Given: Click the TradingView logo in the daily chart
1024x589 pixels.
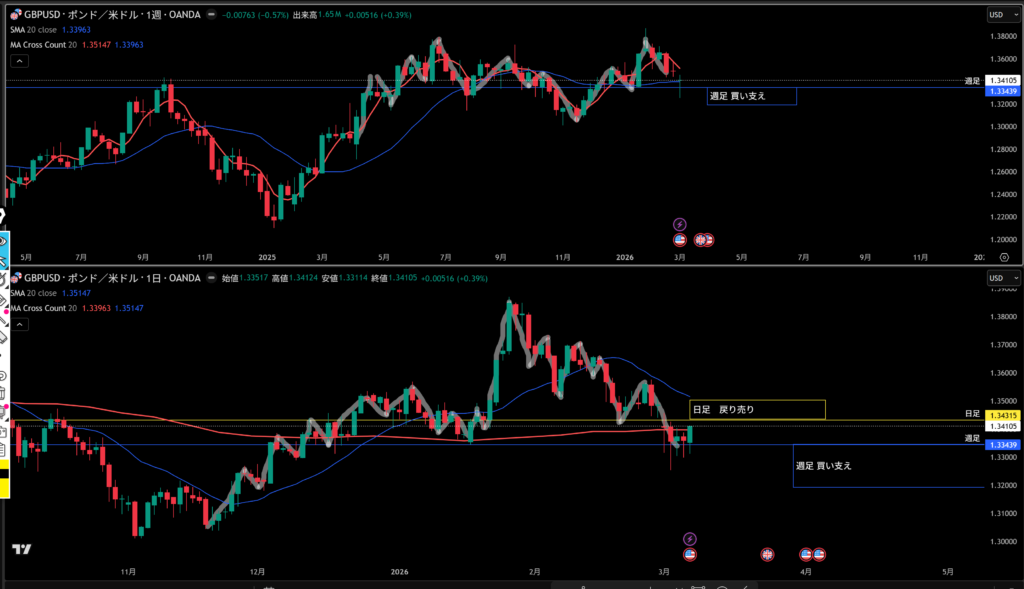Looking at the screenshot, I should pos(20,549).
